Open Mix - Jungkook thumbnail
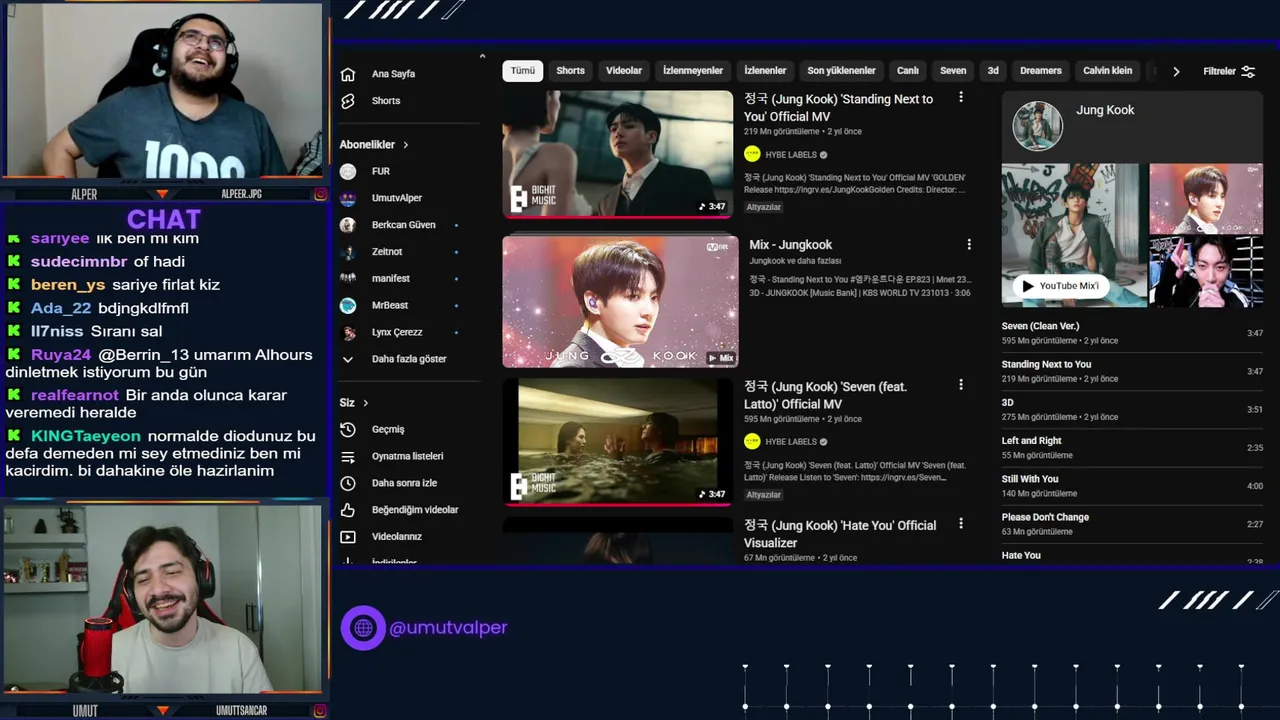This screenshot has width=1280, height=720. 620,301
